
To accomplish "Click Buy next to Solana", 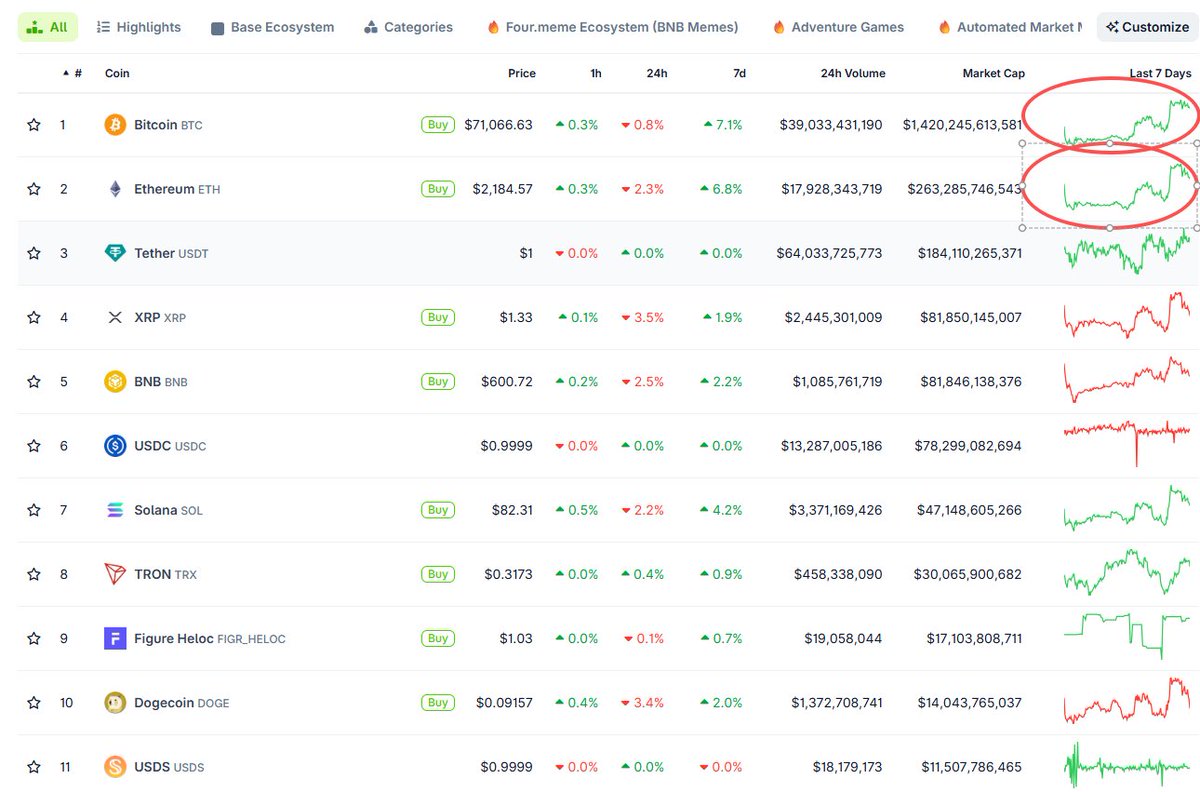I will (x=438, y=510).
